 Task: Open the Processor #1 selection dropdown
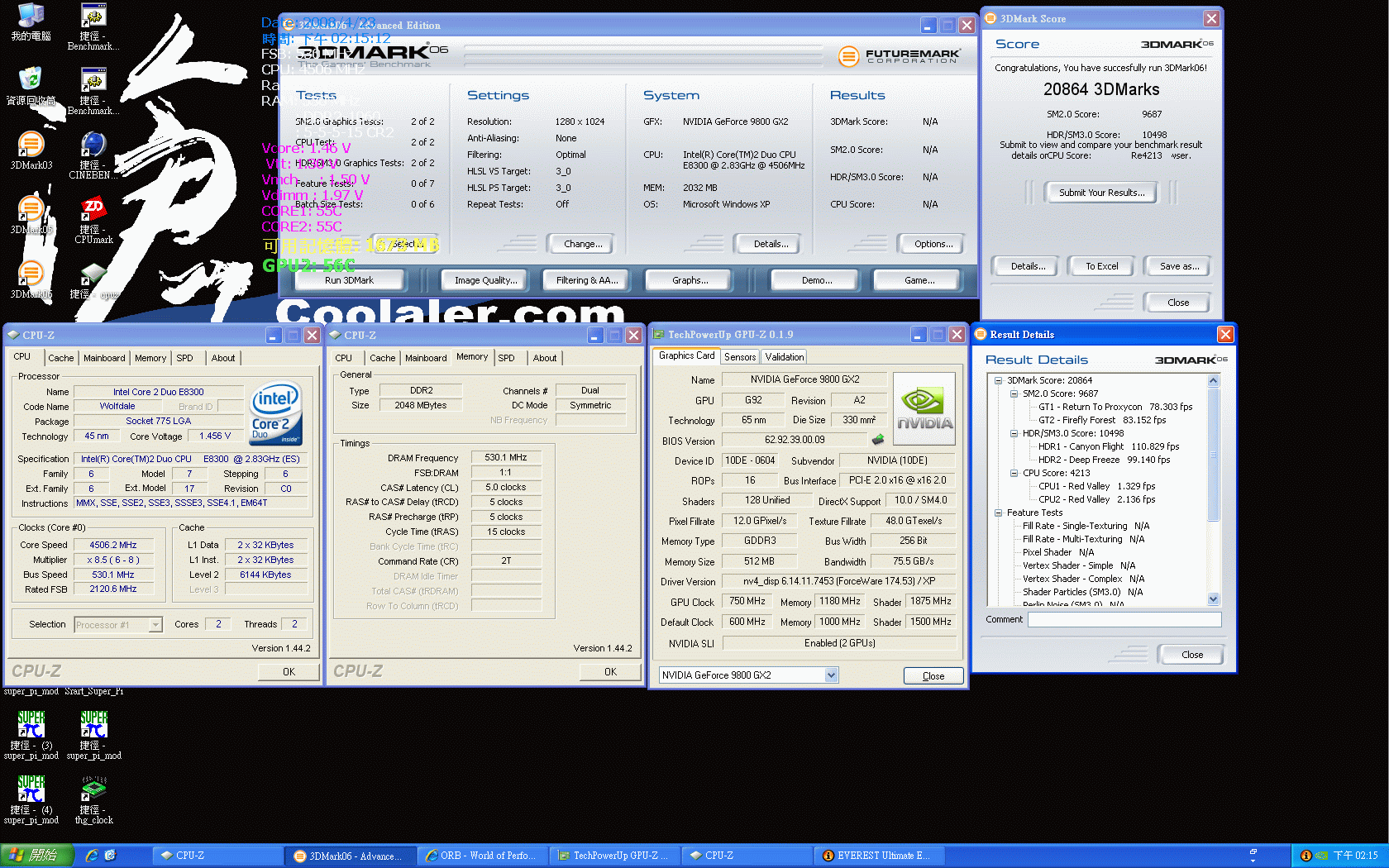click(155, 625)
